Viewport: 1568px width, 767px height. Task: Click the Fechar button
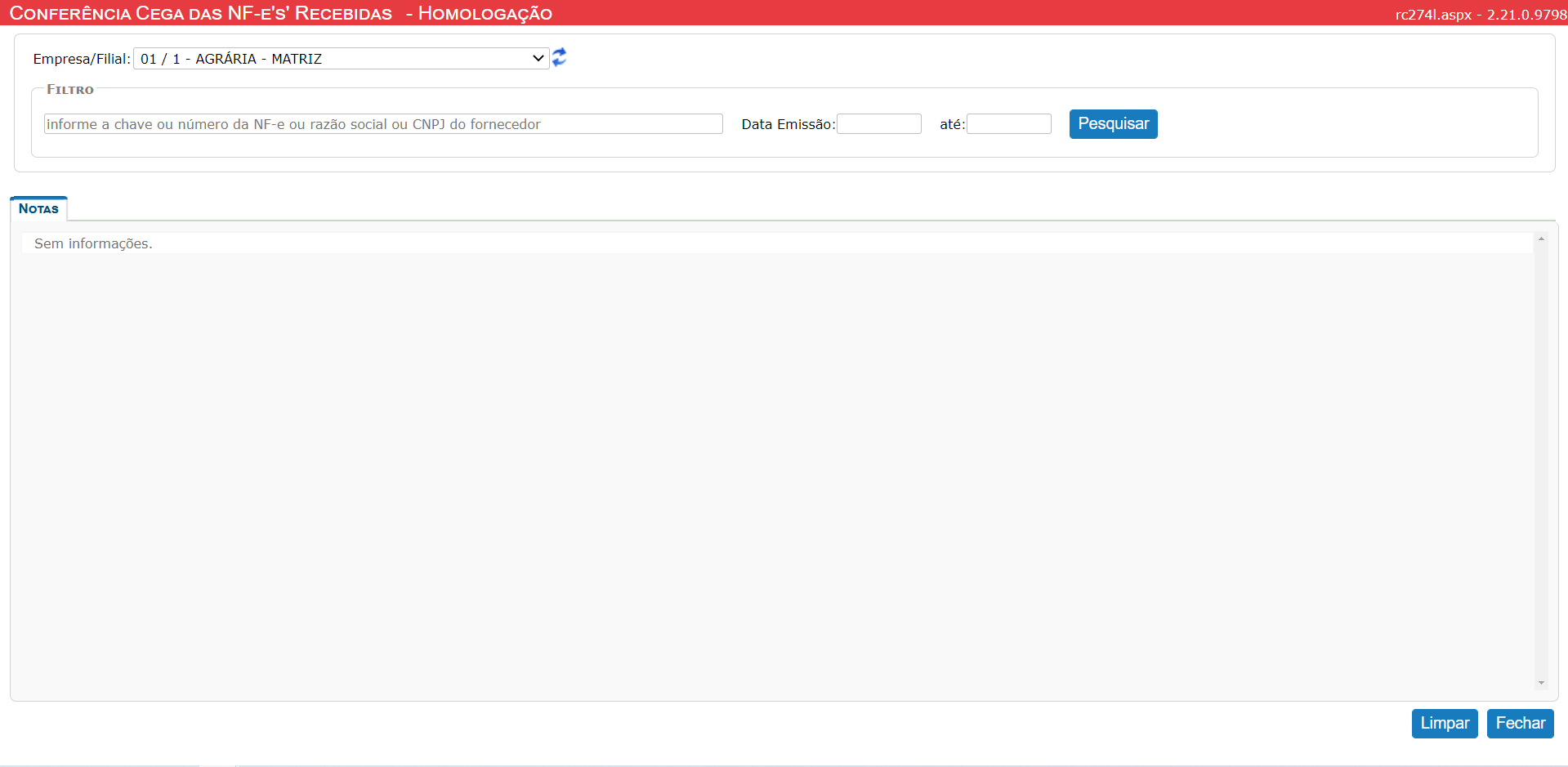[x=1520, y=724]
